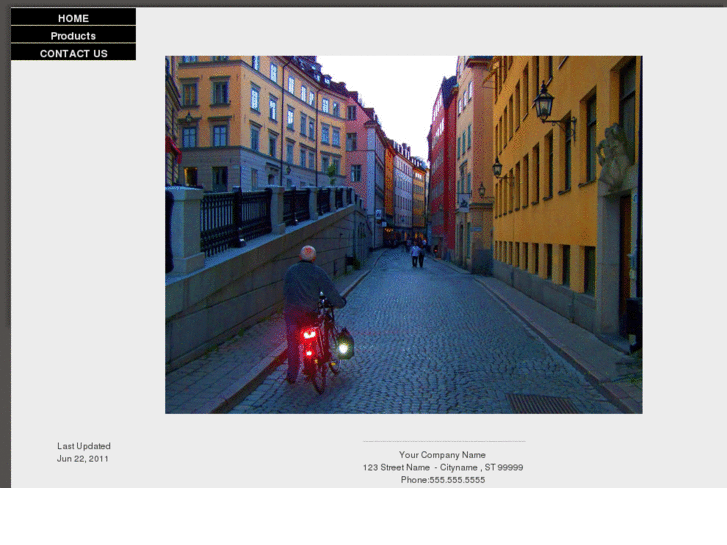
Task: Click the red building facade in photo
Action: tap(442, 170)
